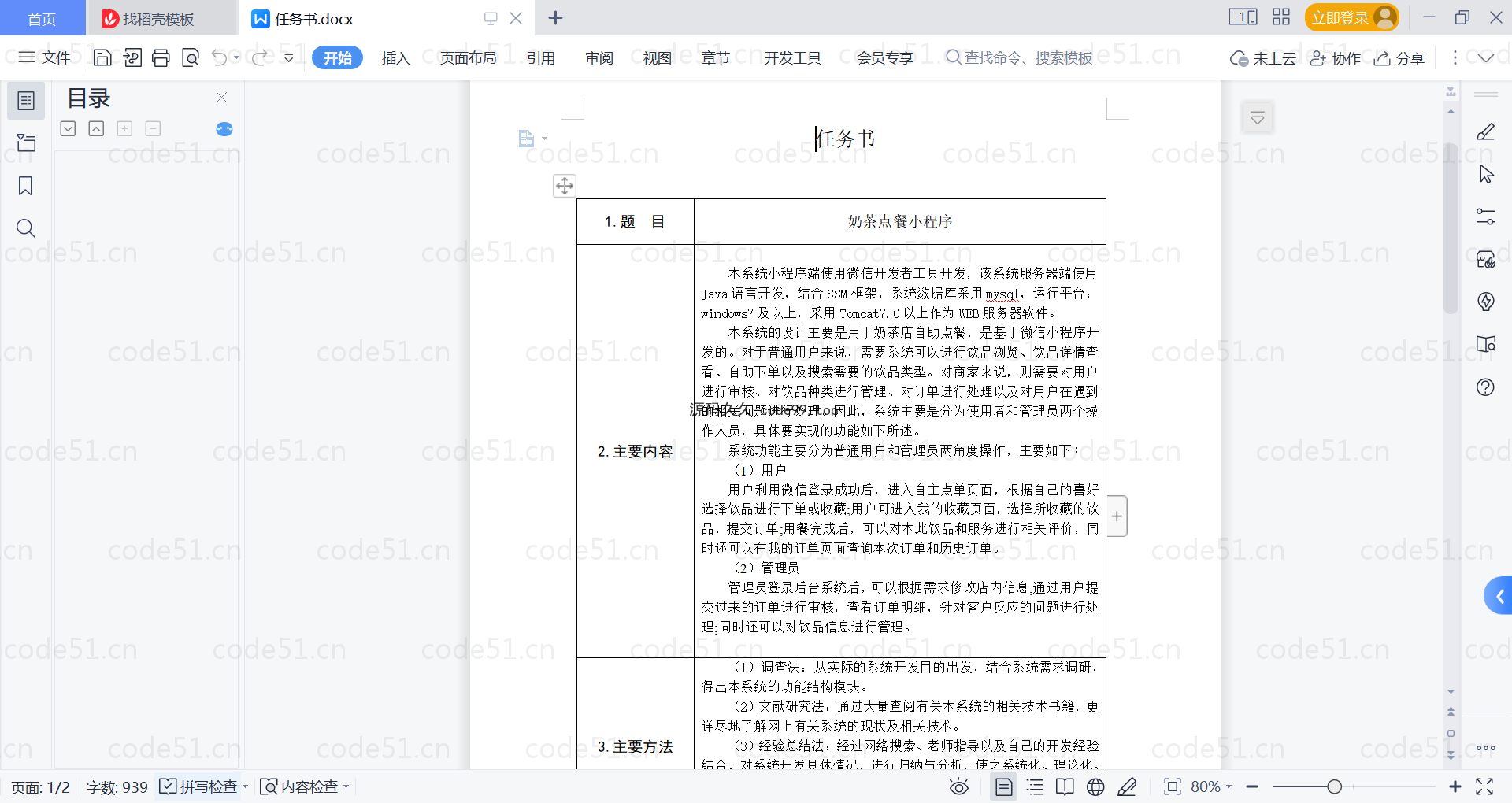Viewport: 1512px width, 803px height.
Task: Open the undo history dropdown arrow
Action: 236,57
